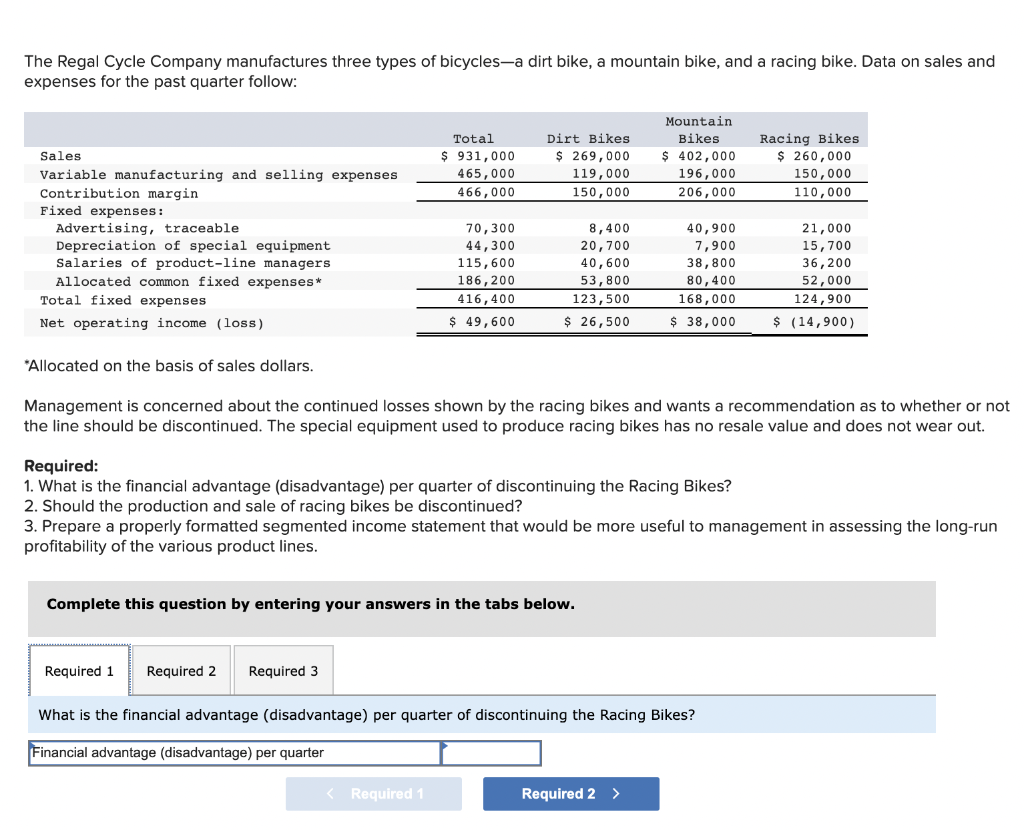The height and width of the screenshot is (830, 1024).
Task: Click the blue Required 2 next button
Action: (x=571, y=793)
